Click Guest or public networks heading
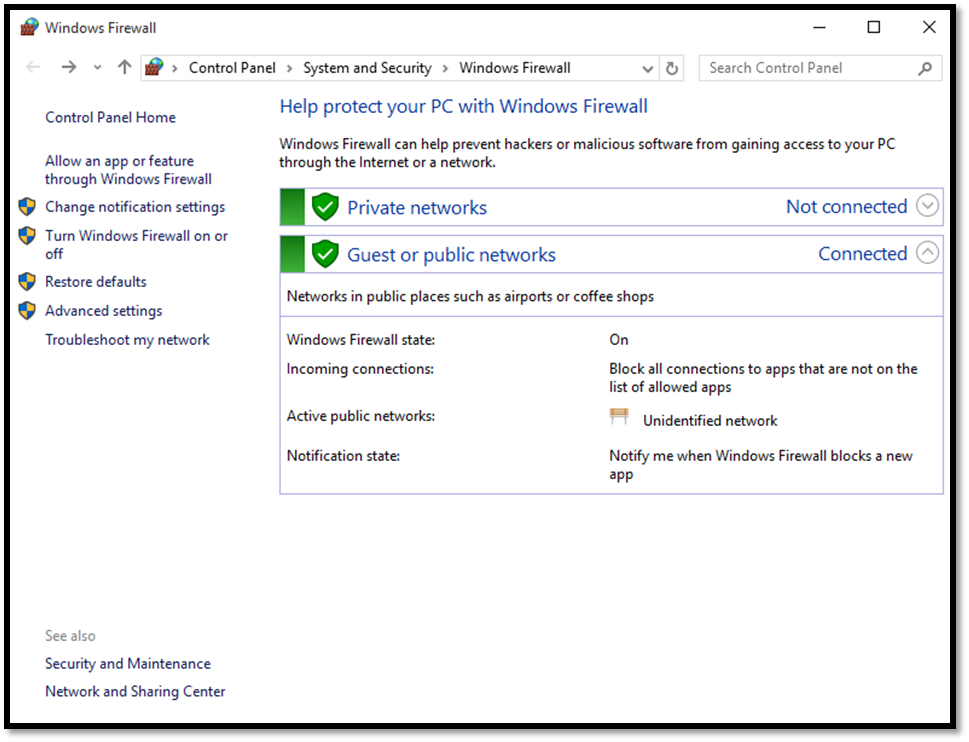 tap(451, 255)
